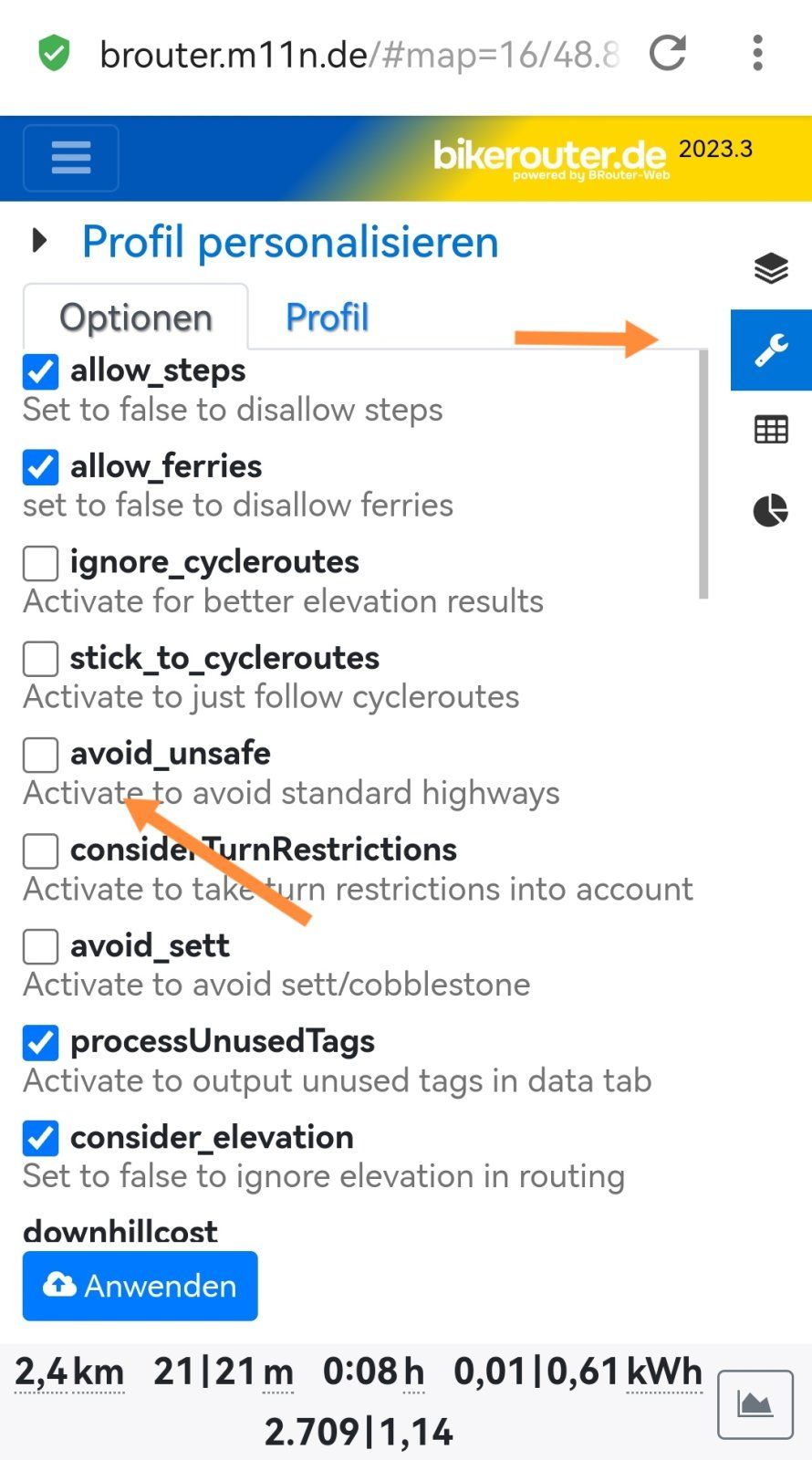Enable the avoid_unsafe checkbox
The height and width of the screenshot is (1460, 812).
point(41,755)
